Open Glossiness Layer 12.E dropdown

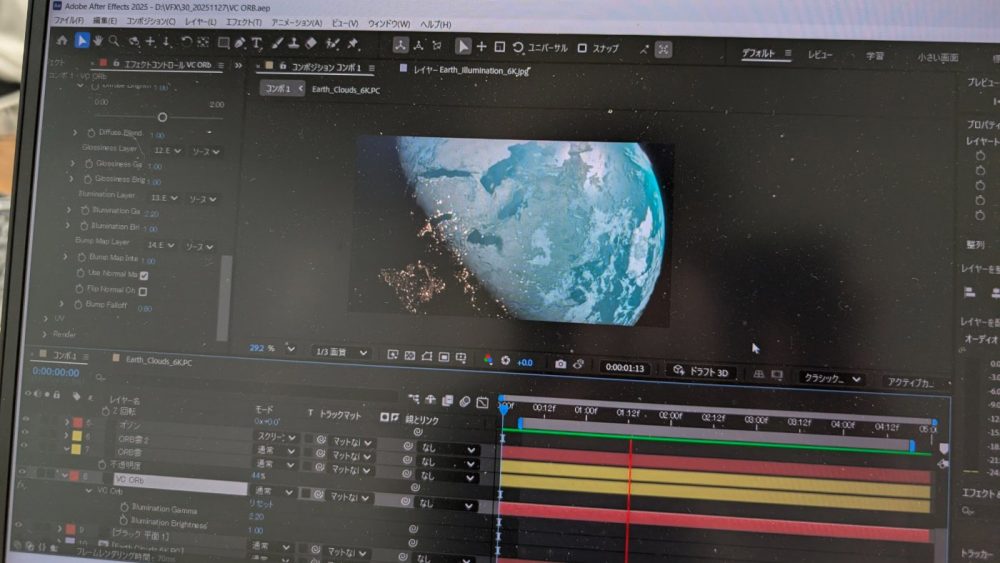coord(168,150)
